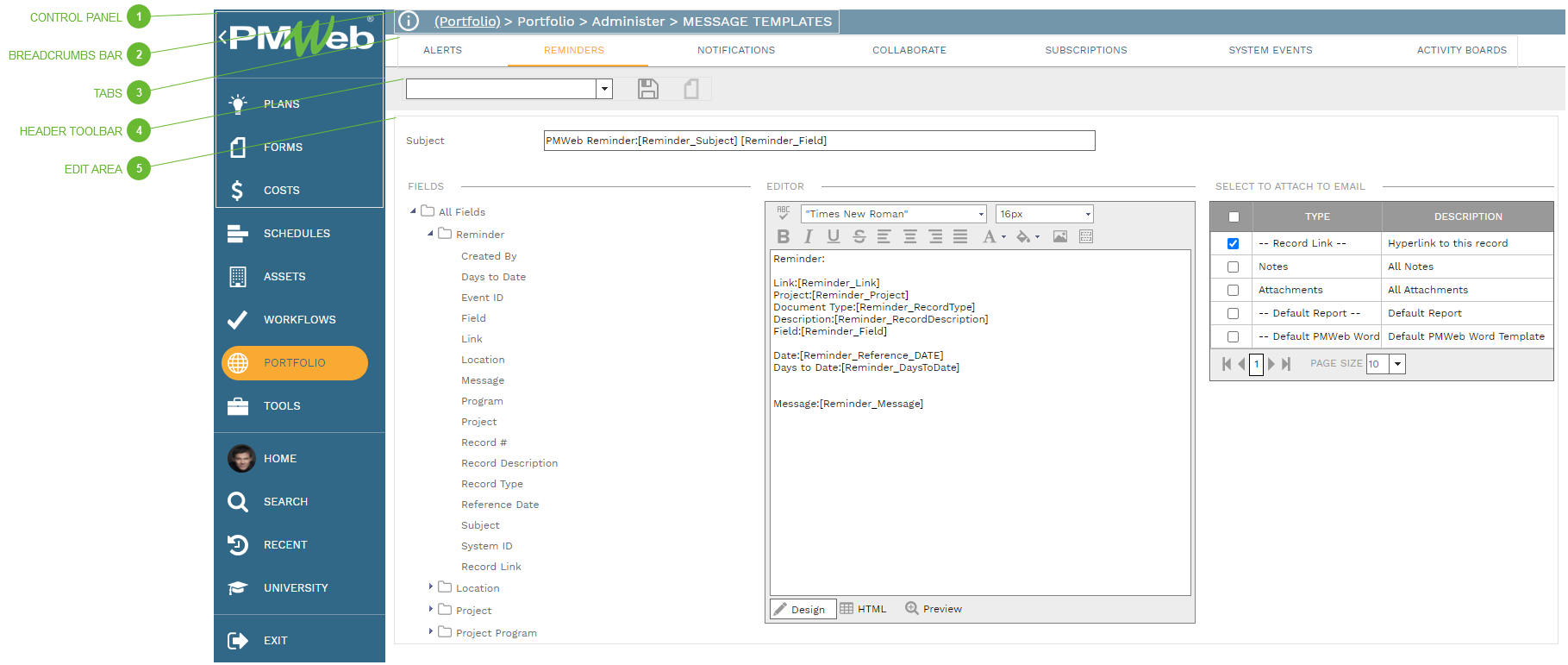Run the spell check tool
The height and width of the screenshot is (665, 1568).
click(x=783, y=213)
